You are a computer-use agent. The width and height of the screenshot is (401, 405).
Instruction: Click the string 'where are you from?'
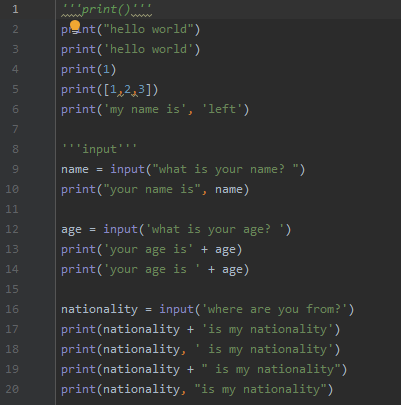pyautogui.click(x=274, y=309)
